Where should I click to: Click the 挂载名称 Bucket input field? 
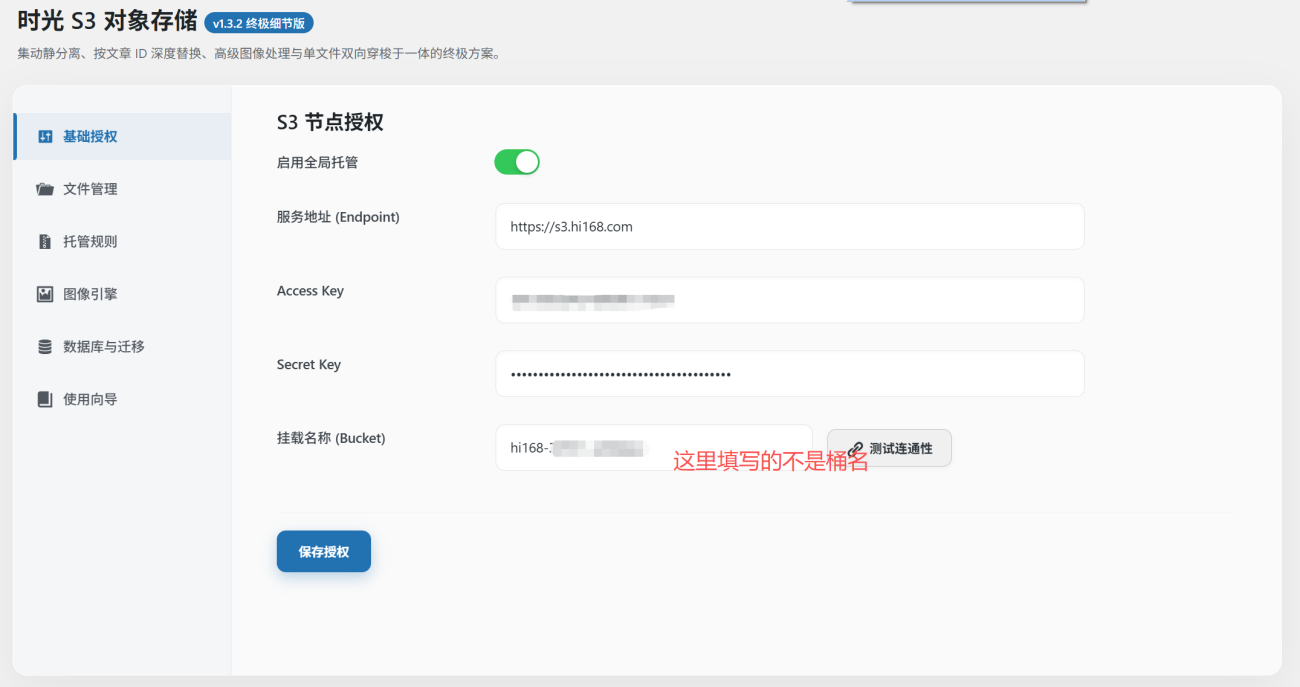pos(653,448)
